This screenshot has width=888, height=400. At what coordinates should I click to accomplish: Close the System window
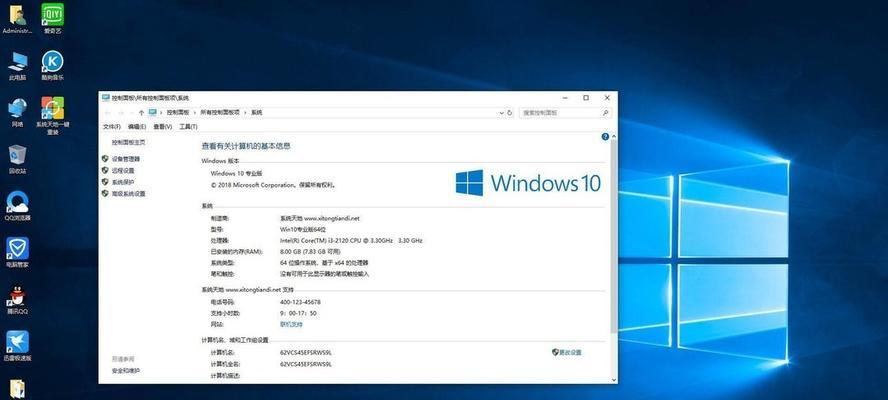(607, 97)
